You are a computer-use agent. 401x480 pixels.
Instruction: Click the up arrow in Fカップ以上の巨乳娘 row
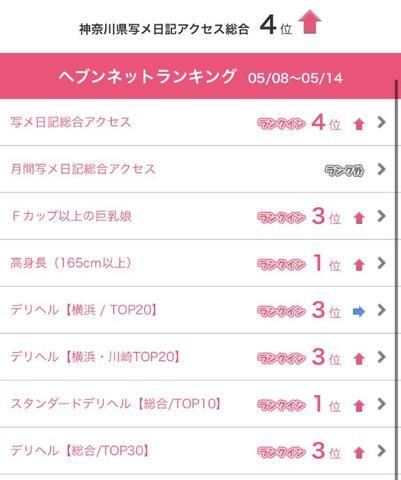pyautogui.click(x=359, y=218)
